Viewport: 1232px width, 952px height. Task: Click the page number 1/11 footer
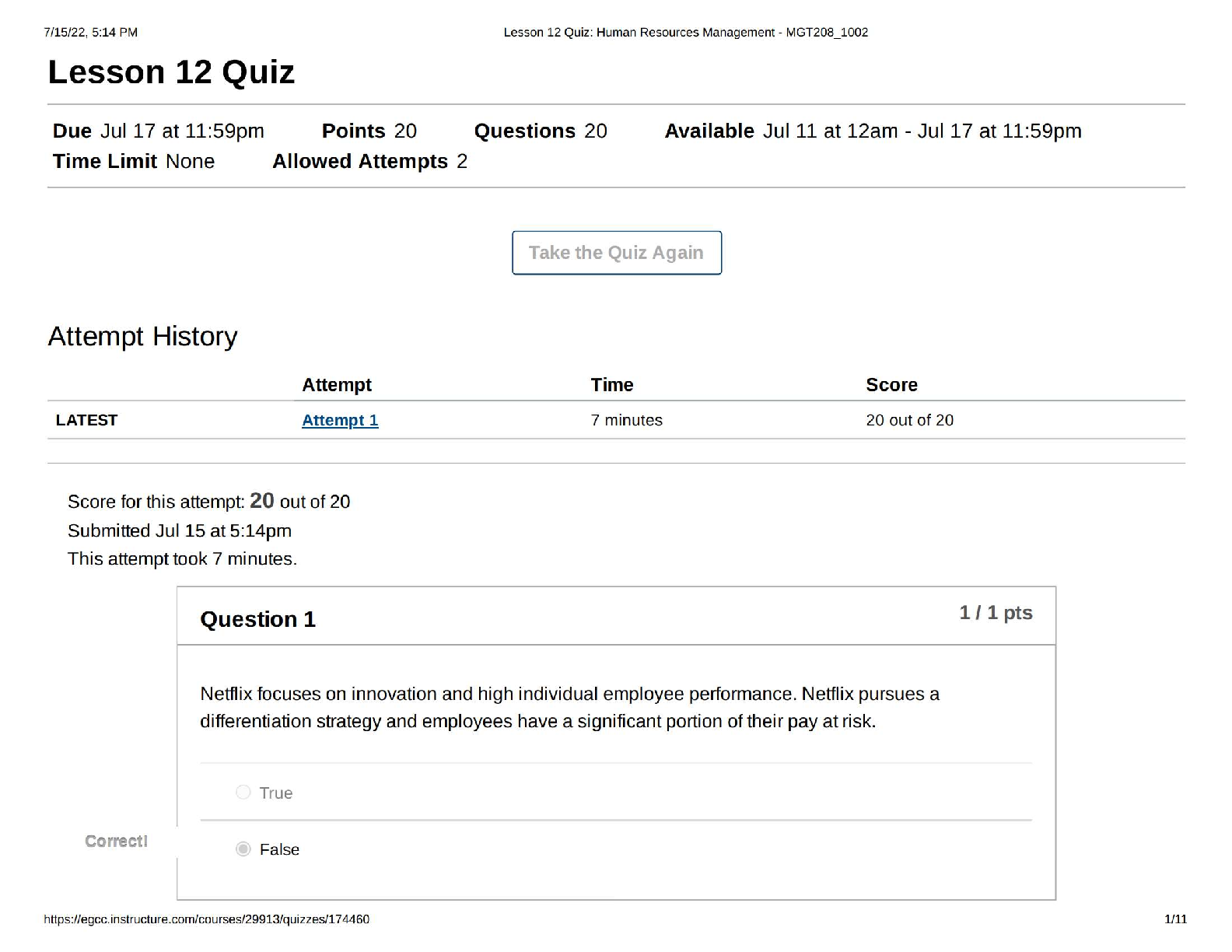pos(1175,919)
